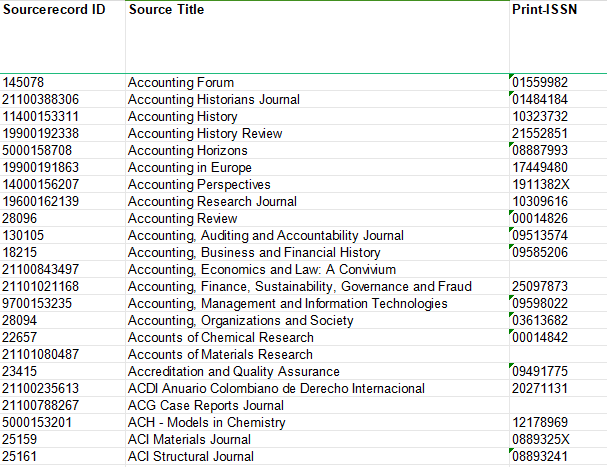Select the ISSN cell 08893241
The height and width of the screenshot is (467, 607).
(x=540, y=456)
